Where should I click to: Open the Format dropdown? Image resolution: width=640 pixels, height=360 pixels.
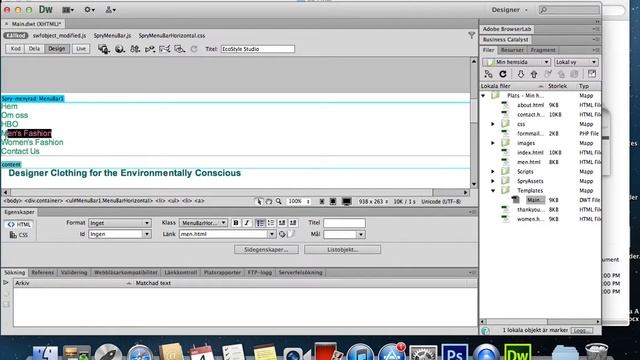coord(120,223)
